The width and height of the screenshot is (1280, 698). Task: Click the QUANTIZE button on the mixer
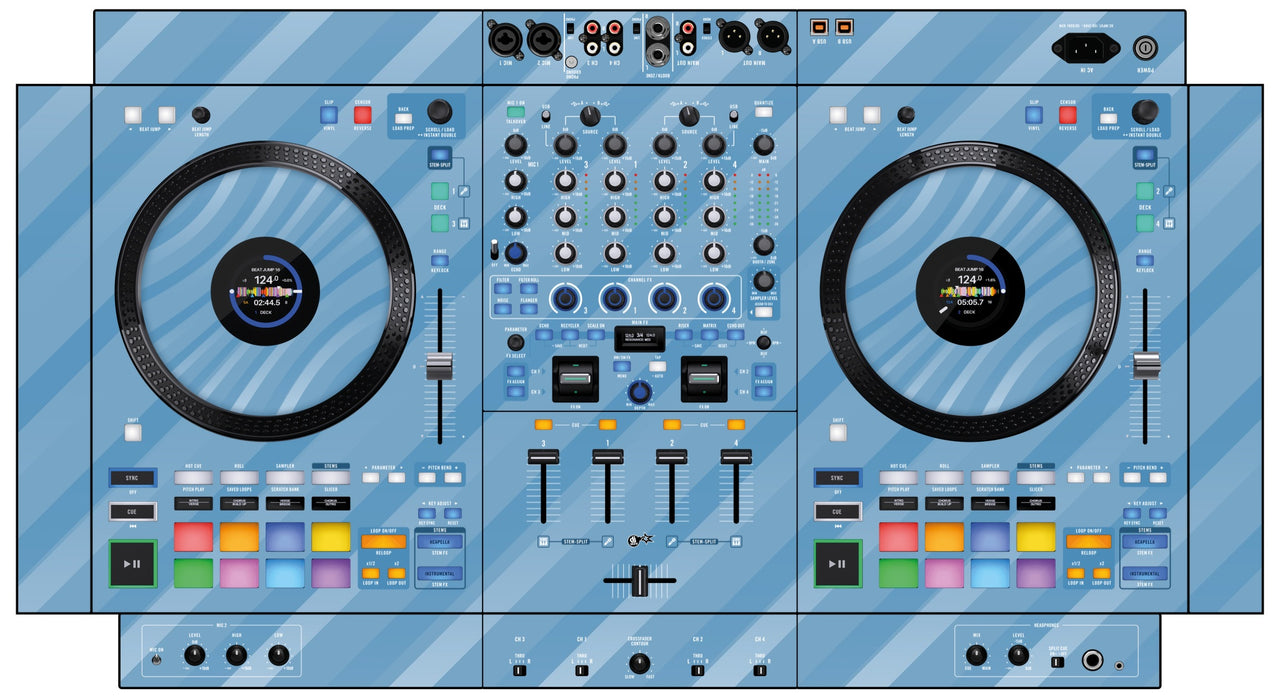point(763,112)
